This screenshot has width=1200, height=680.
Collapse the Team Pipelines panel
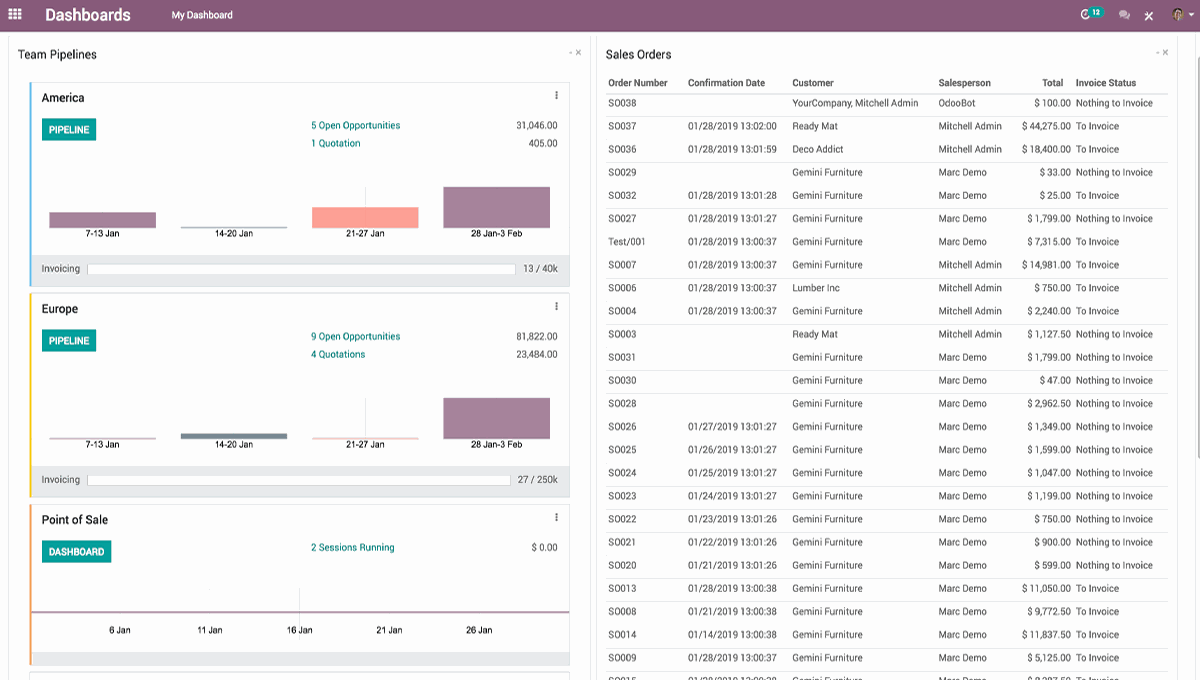coord(570,52)
